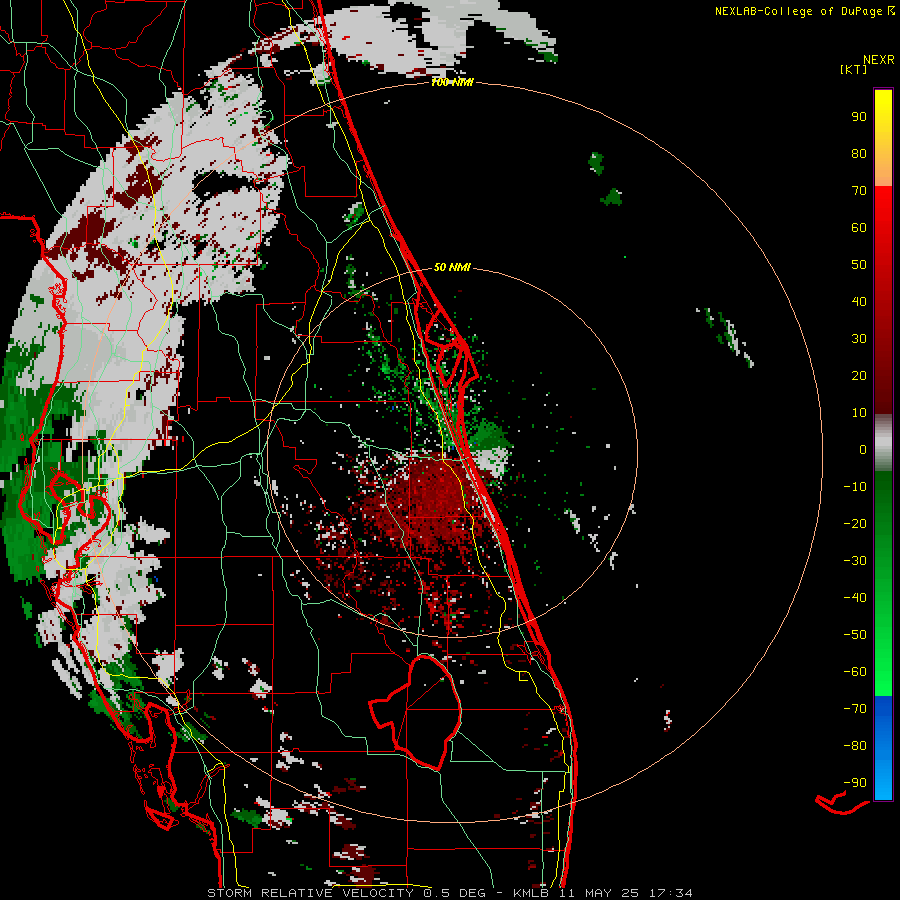Click the 70 value on the velocity scale
This screenshot has height=900, width=900.
[x=859, y=191]
